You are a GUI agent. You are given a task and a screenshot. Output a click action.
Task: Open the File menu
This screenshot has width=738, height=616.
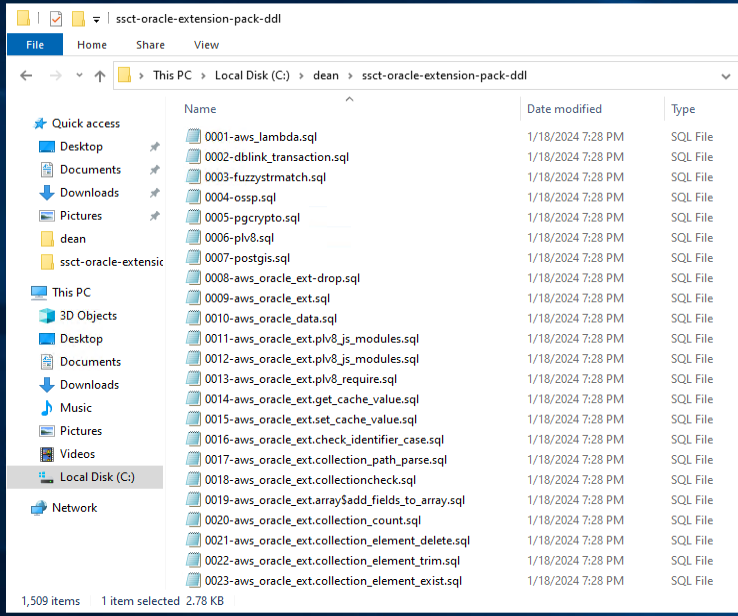34,45
